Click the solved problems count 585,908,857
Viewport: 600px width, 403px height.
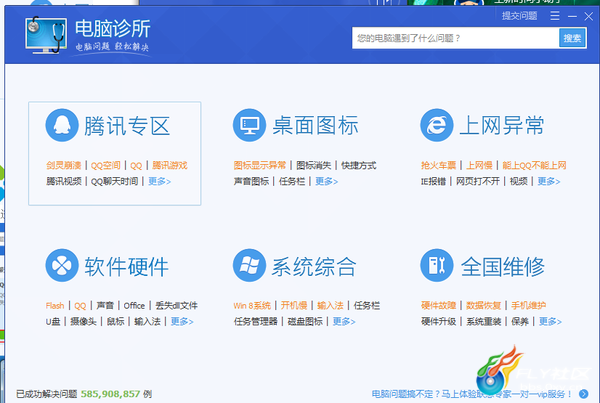point(110,394)
